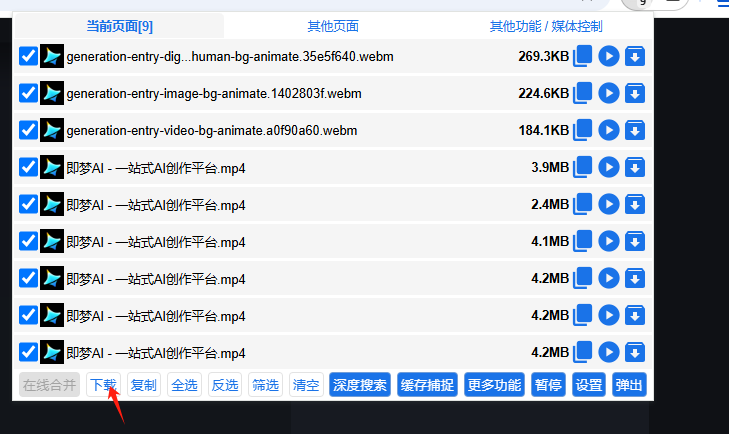This screenshot has height=434, width=729.
Task: Play human-bg-animate.35e5f640.webm preview
Action: [609, 56]
